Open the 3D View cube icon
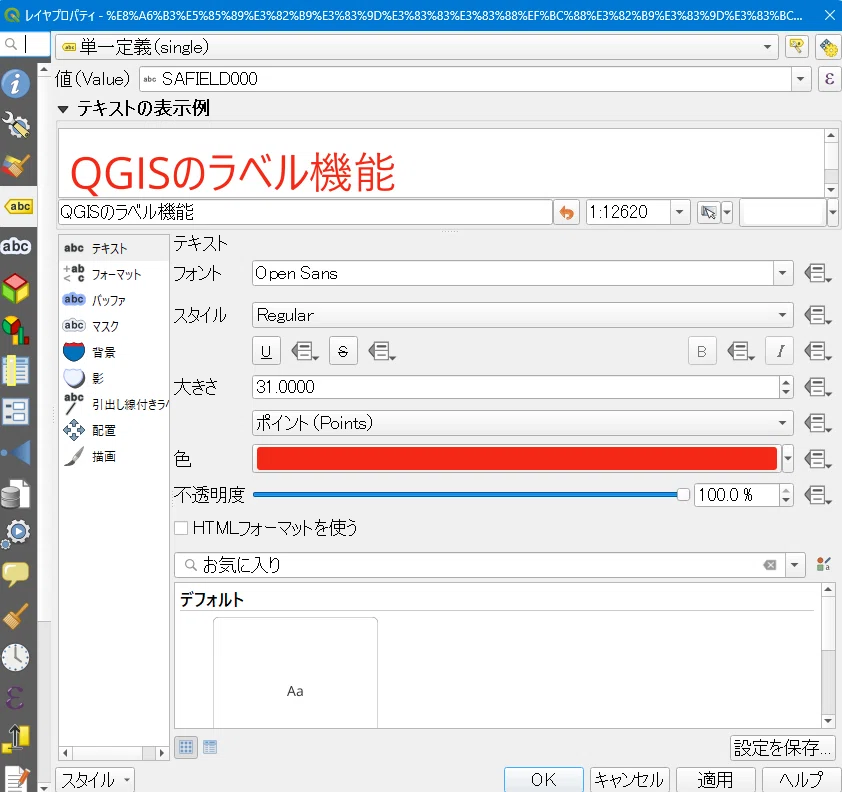Screen dimensions: 842x792 tap(16, 288)
